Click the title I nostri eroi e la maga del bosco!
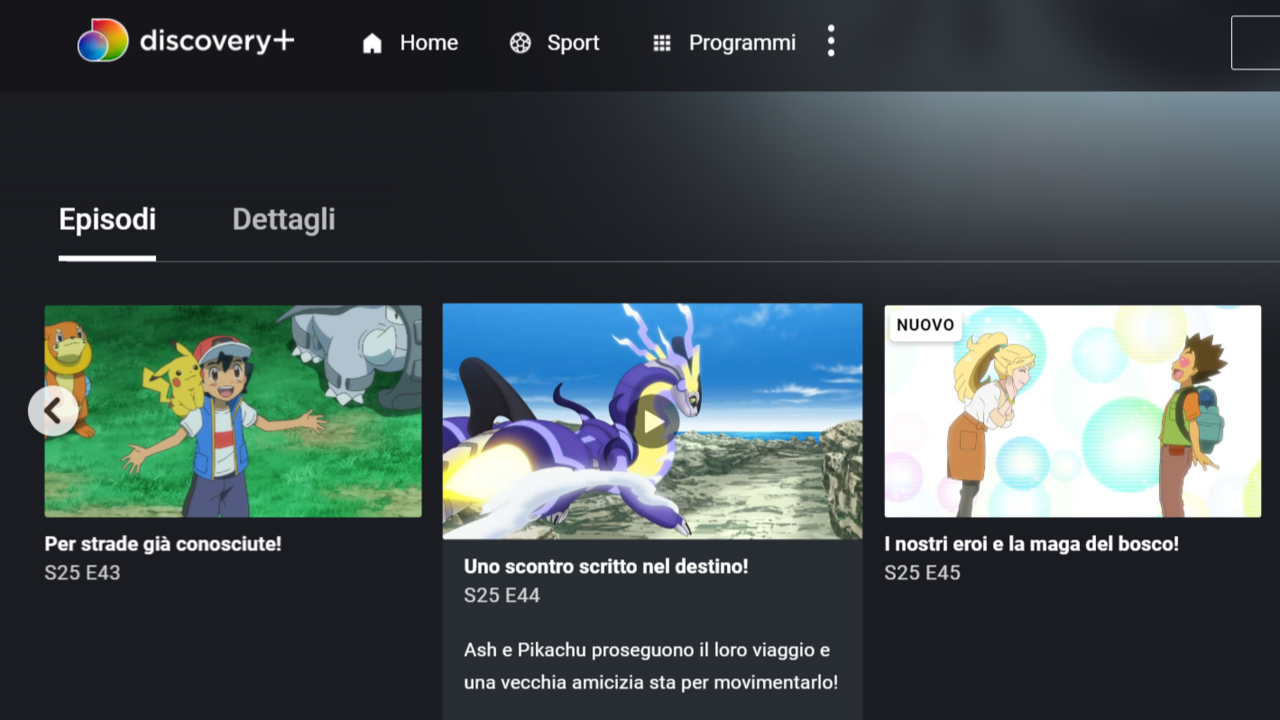 point(1032,545)
